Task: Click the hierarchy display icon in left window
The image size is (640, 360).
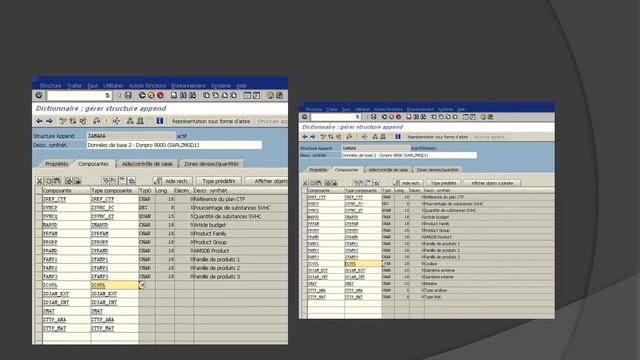Action: (130, 121)
